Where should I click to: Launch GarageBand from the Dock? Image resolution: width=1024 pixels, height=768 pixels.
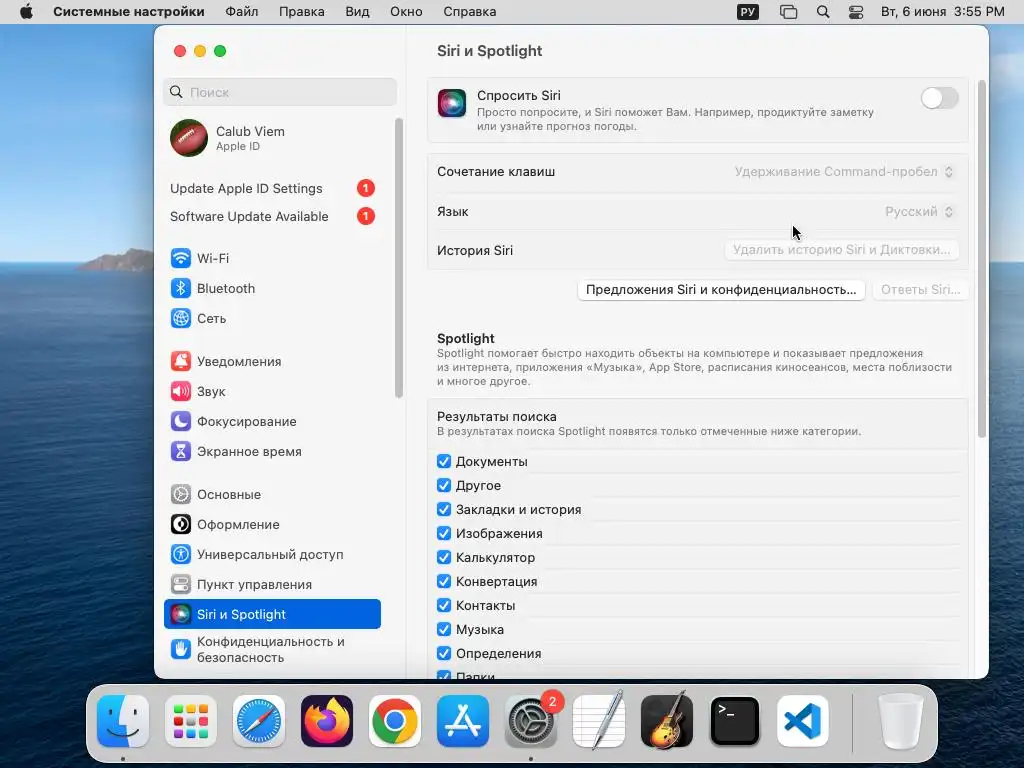(x=666, y=721)
